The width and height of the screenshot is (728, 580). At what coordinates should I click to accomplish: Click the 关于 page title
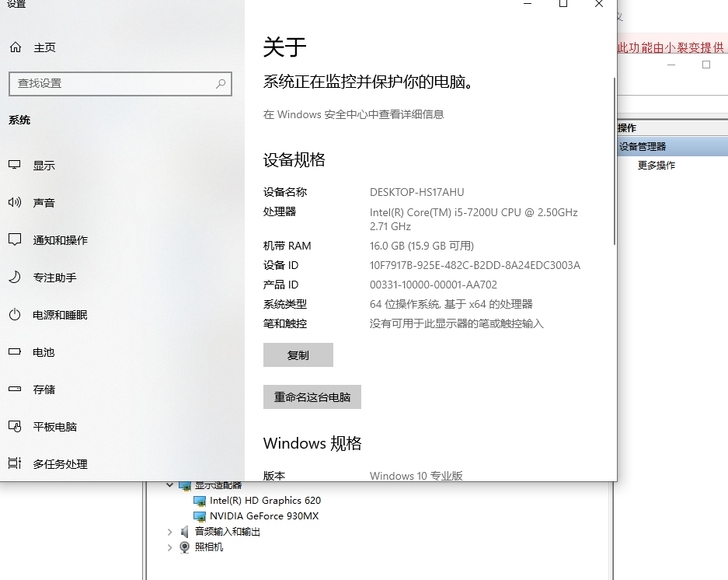pyautogui.click(x=285, y=47)
